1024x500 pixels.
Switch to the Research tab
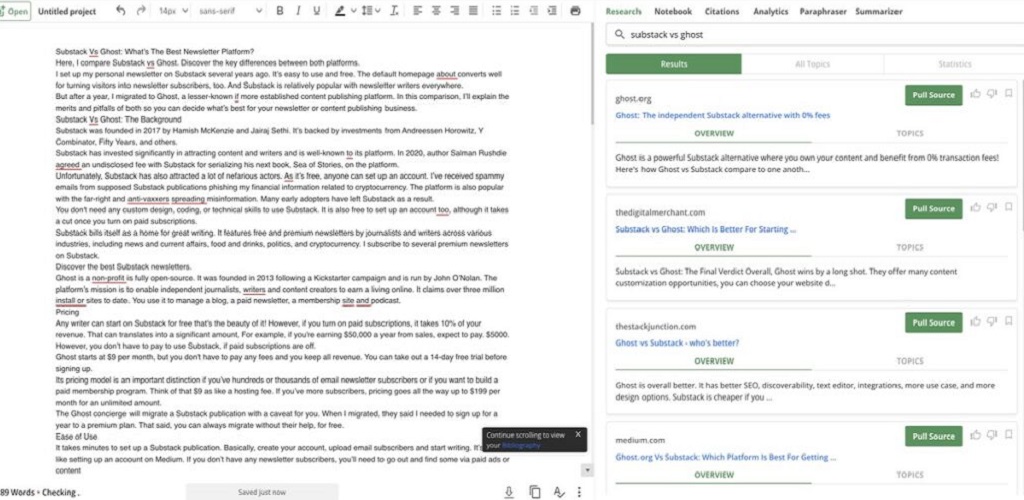(x=623, y=11)
